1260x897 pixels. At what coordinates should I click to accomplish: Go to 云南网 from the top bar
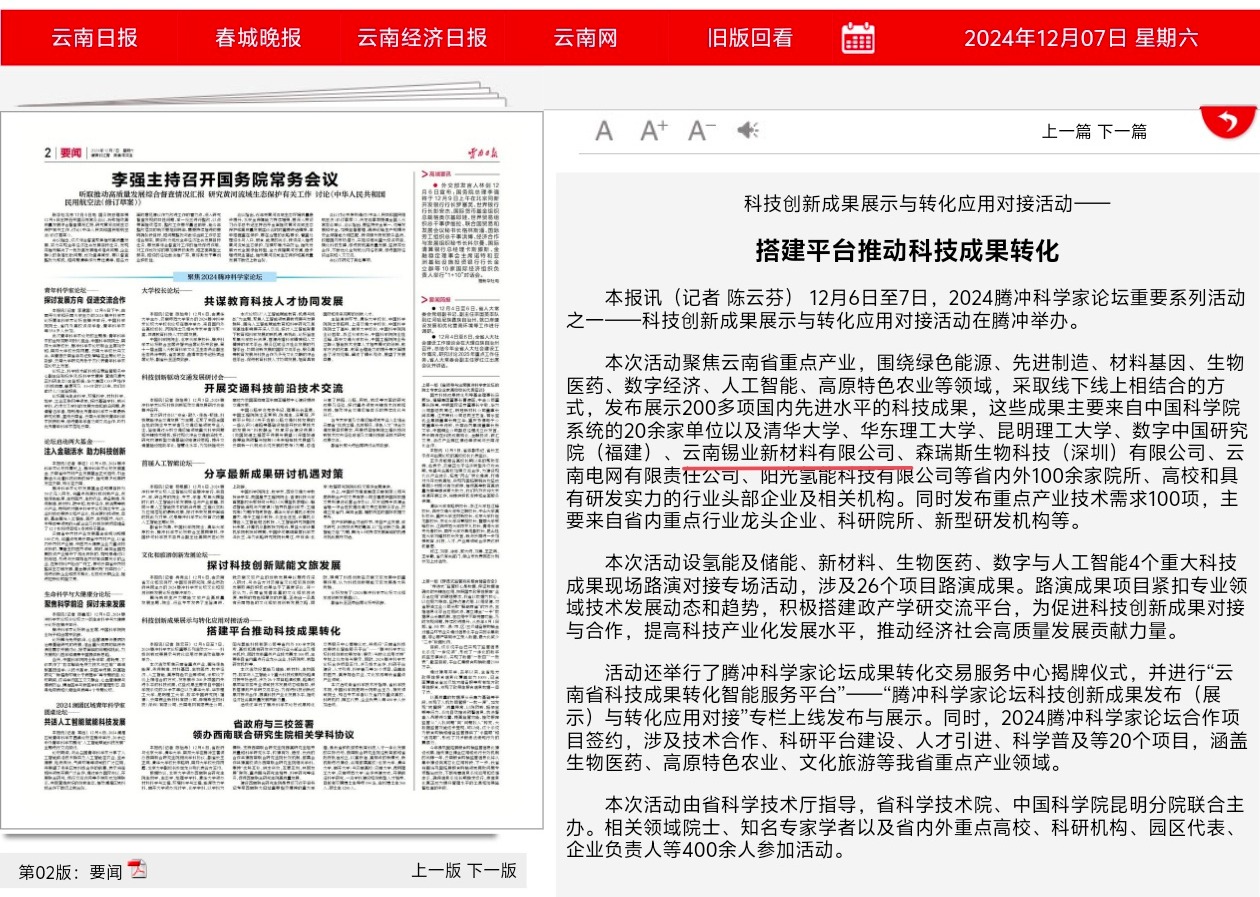585,38
